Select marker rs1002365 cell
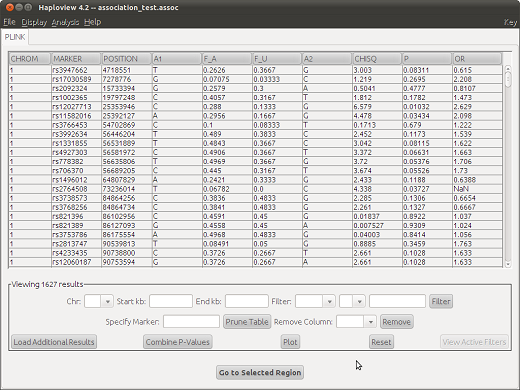The image size is (520, 390). tap(76, 98)
